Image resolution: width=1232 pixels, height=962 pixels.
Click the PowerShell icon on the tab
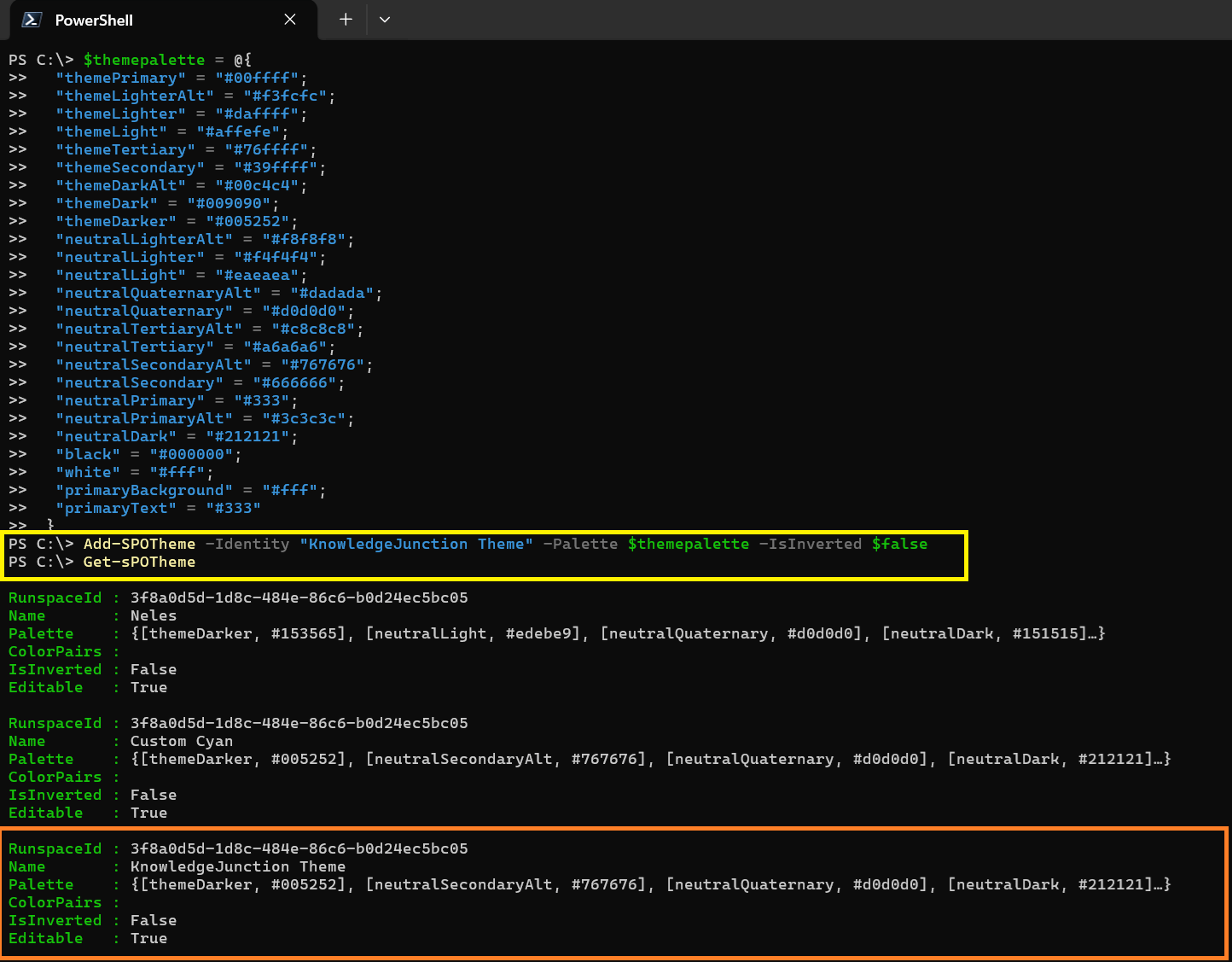point(32,19)
